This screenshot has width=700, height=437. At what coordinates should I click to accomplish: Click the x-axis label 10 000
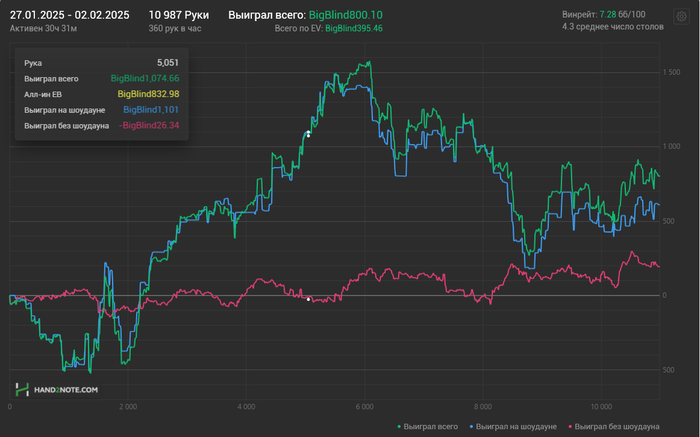coord(601,407)
